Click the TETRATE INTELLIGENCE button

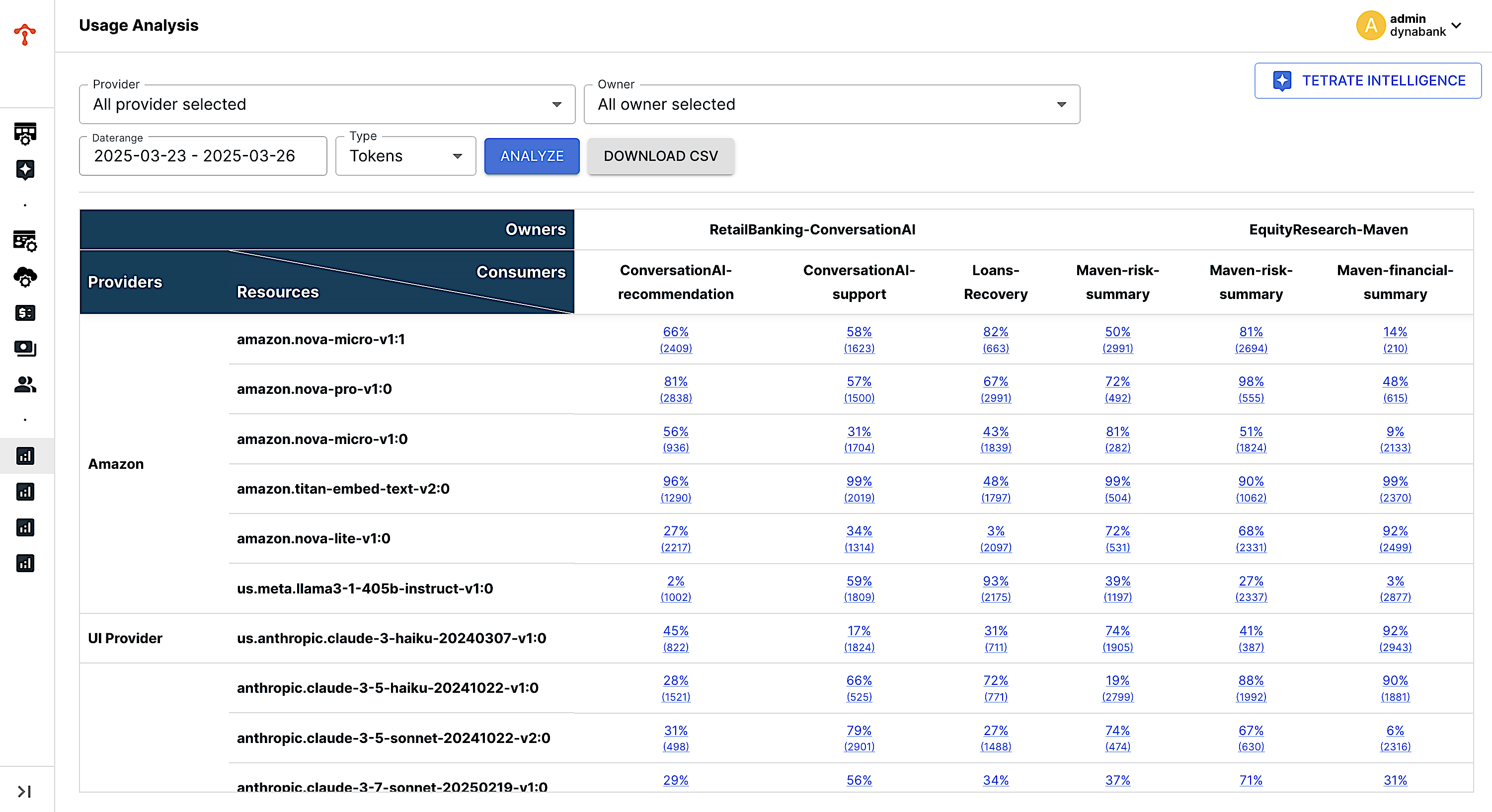1367,80
